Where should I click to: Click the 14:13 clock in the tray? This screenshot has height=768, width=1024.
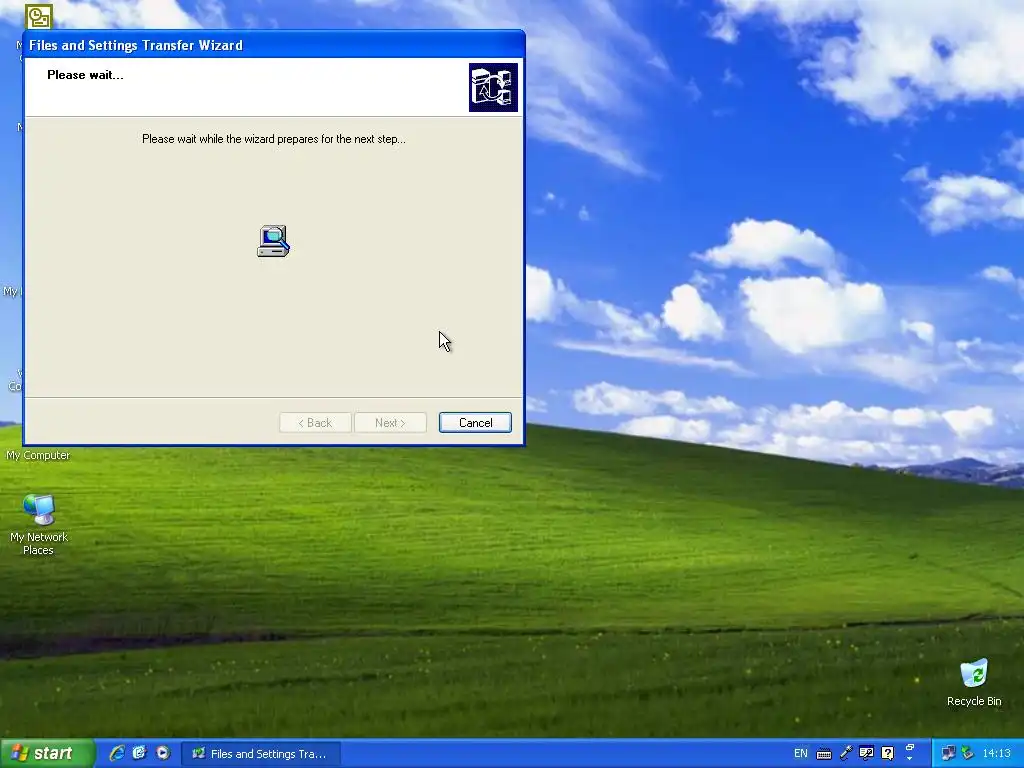(997, 754)
